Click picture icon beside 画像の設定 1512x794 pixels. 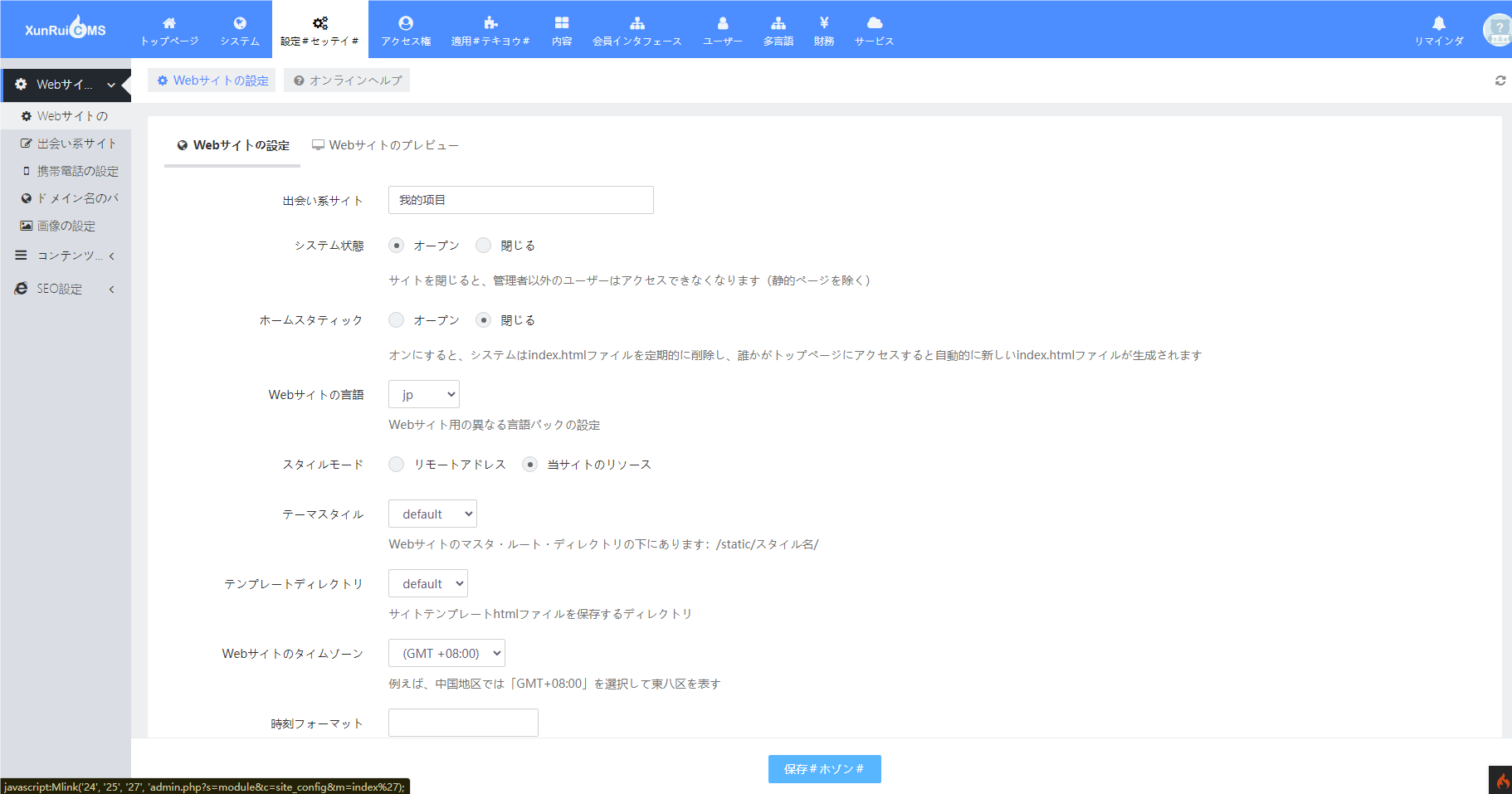pyautogui.click(x=27, y=226)
